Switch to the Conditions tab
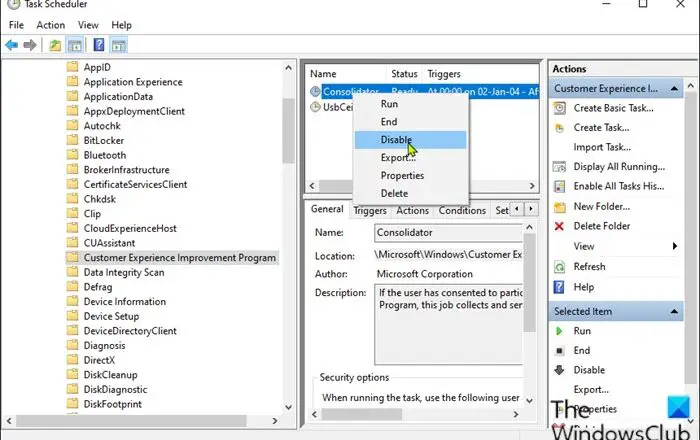The image size is (700, 440). [x=462, y=211]
